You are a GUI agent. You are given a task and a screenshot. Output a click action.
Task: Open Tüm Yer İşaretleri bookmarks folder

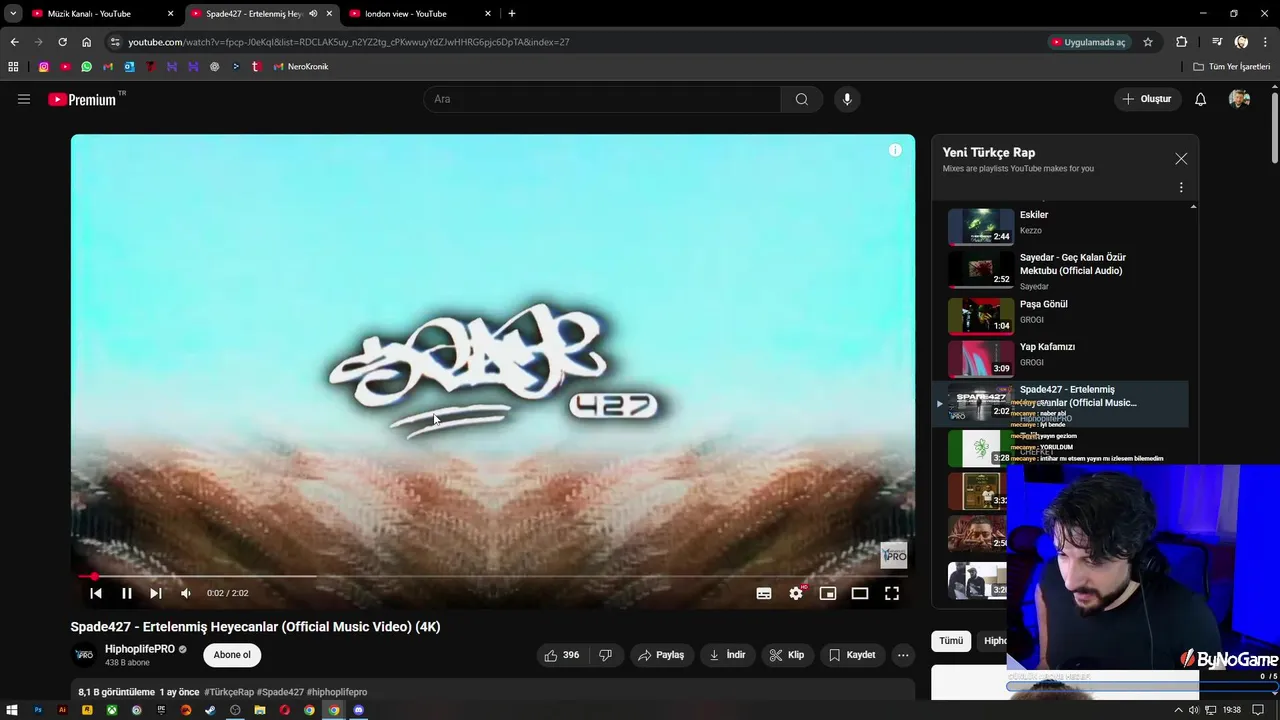click(x=1232, y=67)
